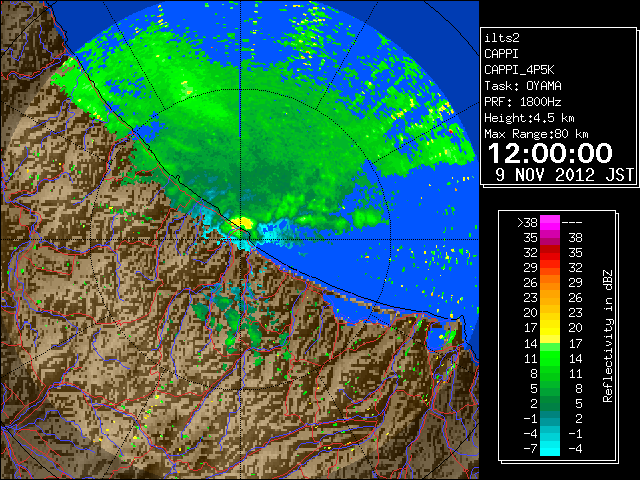The image size is (640, 480).
Task: Select the '9 NOV 2012 JST' date
Action: click(564, 175)
